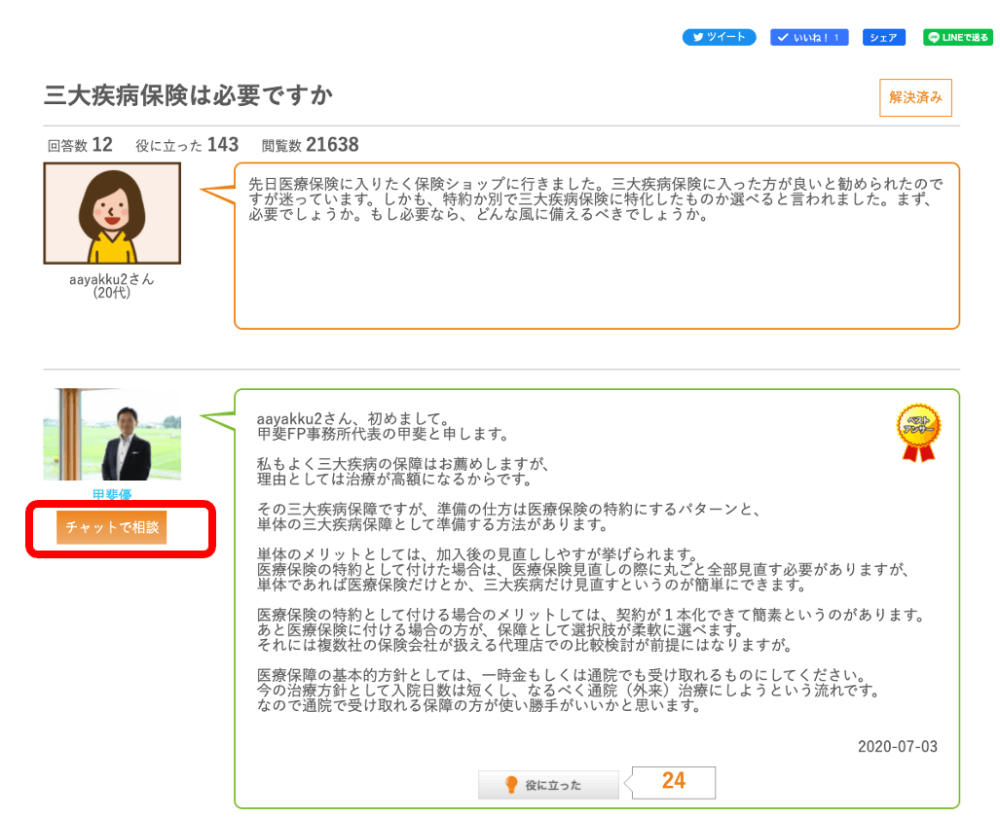Click the 役に立った 143 counter
Image resolution: width=1000 pixels, height=818 pixels.
[187, 145]
